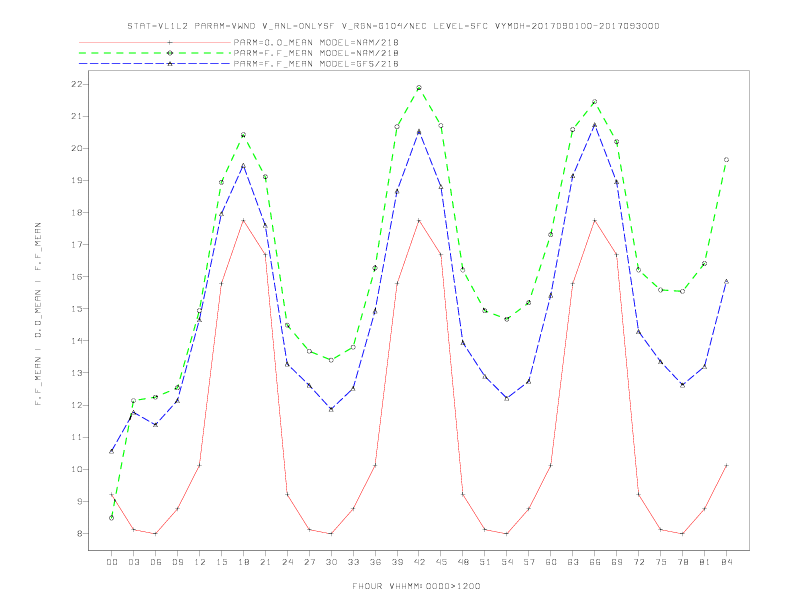The height and width of the screenshot is (612, 792).
Task: Click the x-axis tick label 33
Action: [353, 562]
